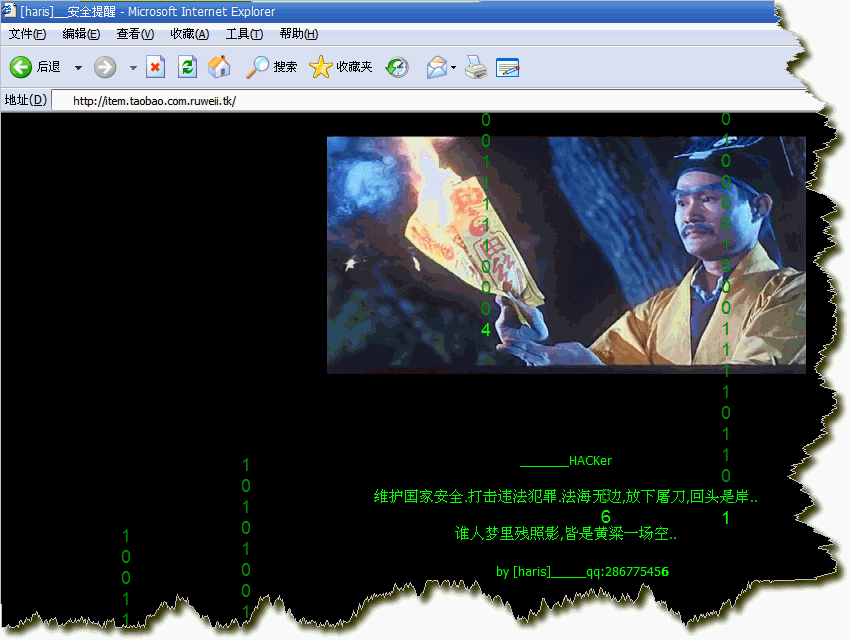Open the 帮助(H) menu
The height and width of the screenshot is (640, 849).
299,34
